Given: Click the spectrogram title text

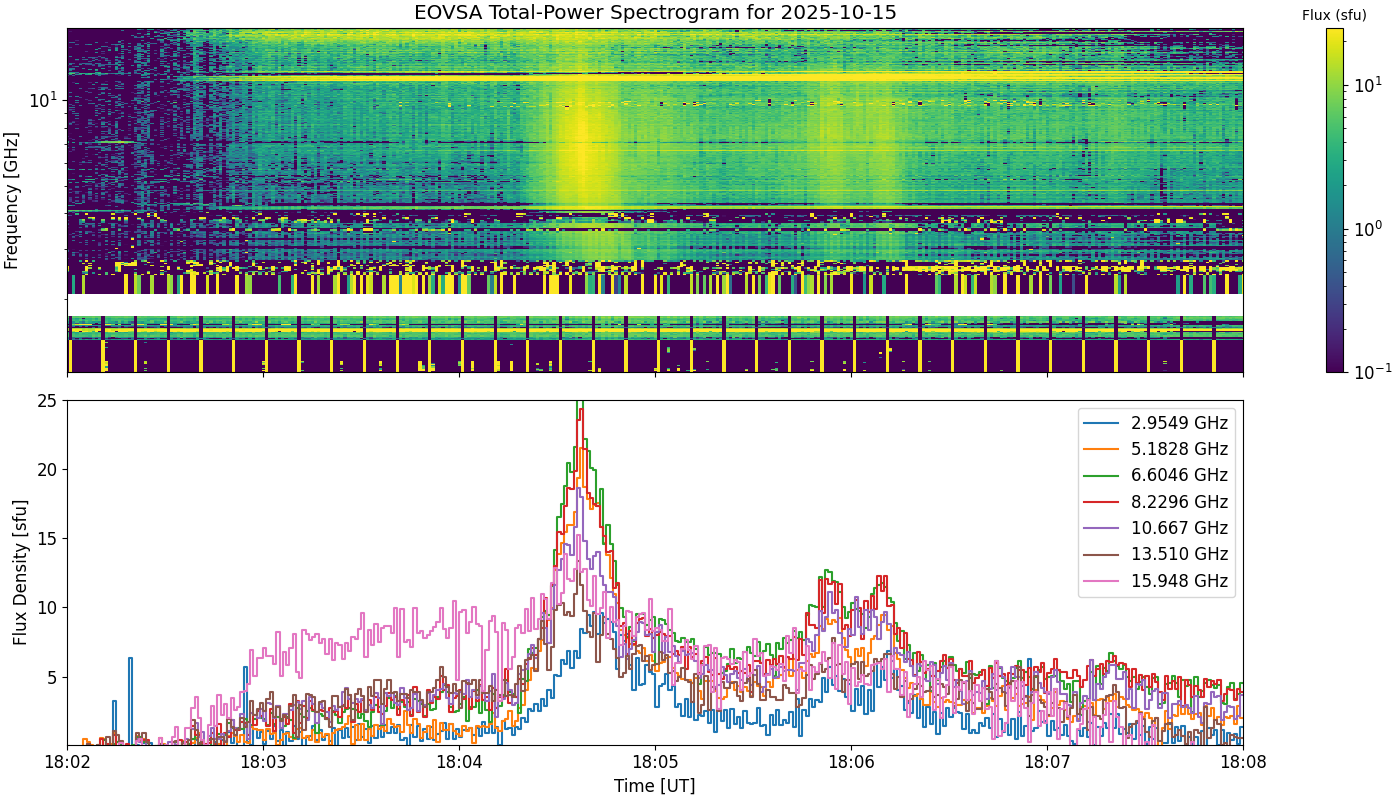Looking at the screenshot, I should tap(656, 13).
